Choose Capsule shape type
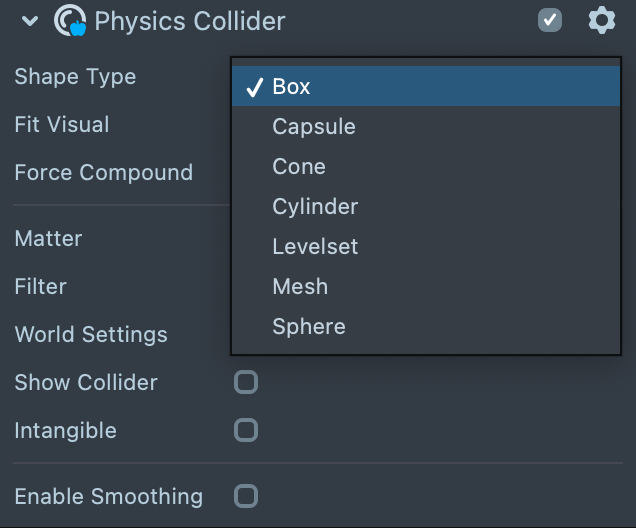The height and width of the screenshot is (528, 636). click(313, 127)
